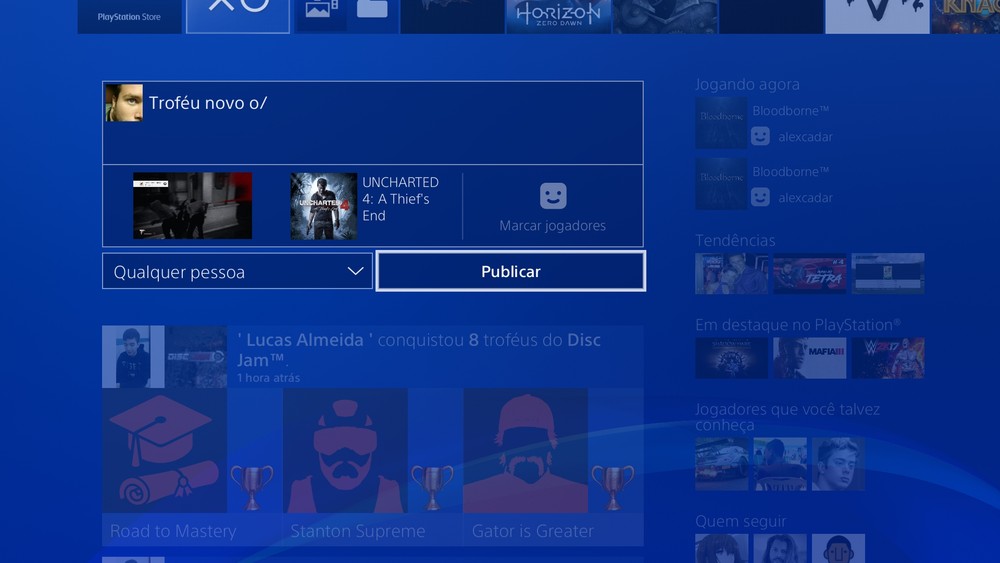The height and width of the screenshot is (563, 1000).
Task: Open the WWE 2K17 featured thumbnail
Action: coord(888,358)
